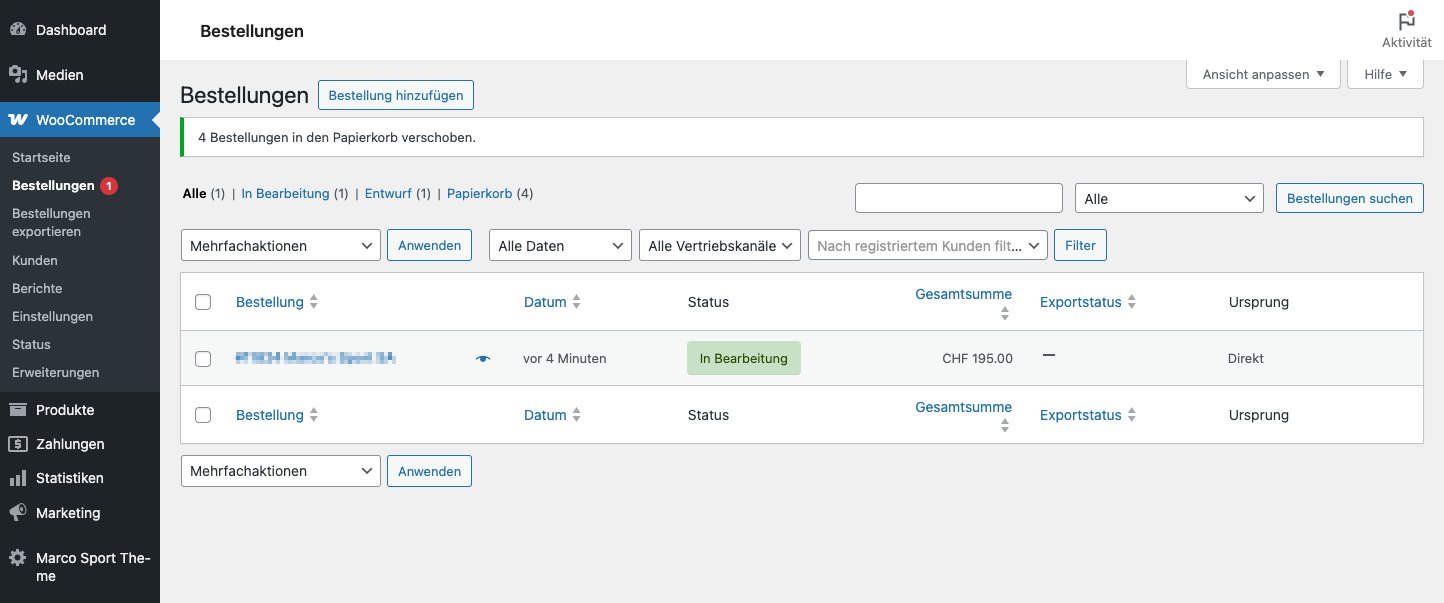This screenshot has height=603, width=1444.
Task: Open the Aktivität flag icon
Action: (x=1406, y=21)
